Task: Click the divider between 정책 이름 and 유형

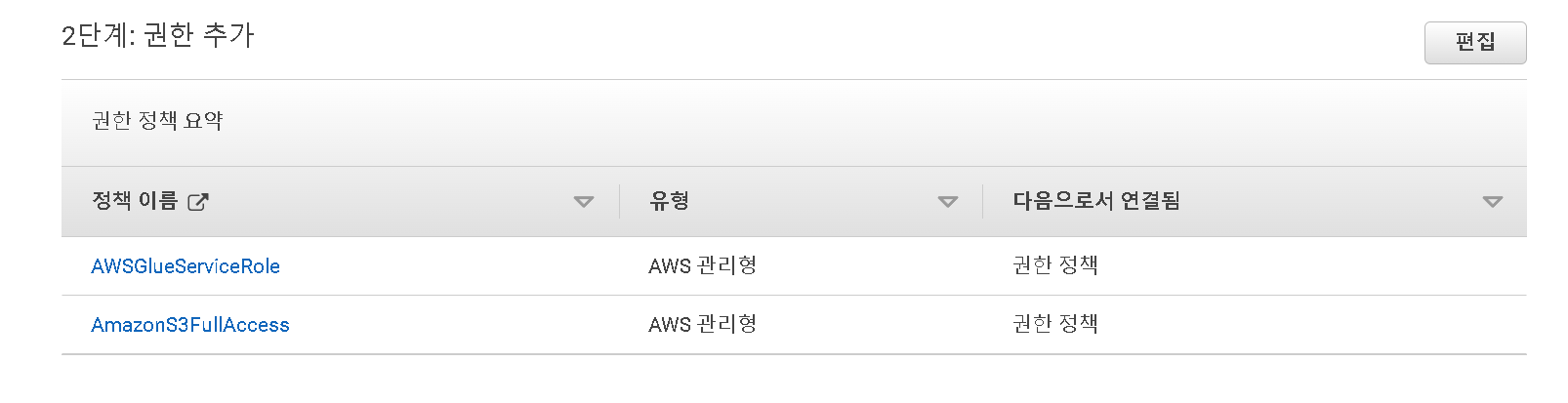Action: click(x=619, y=202)
